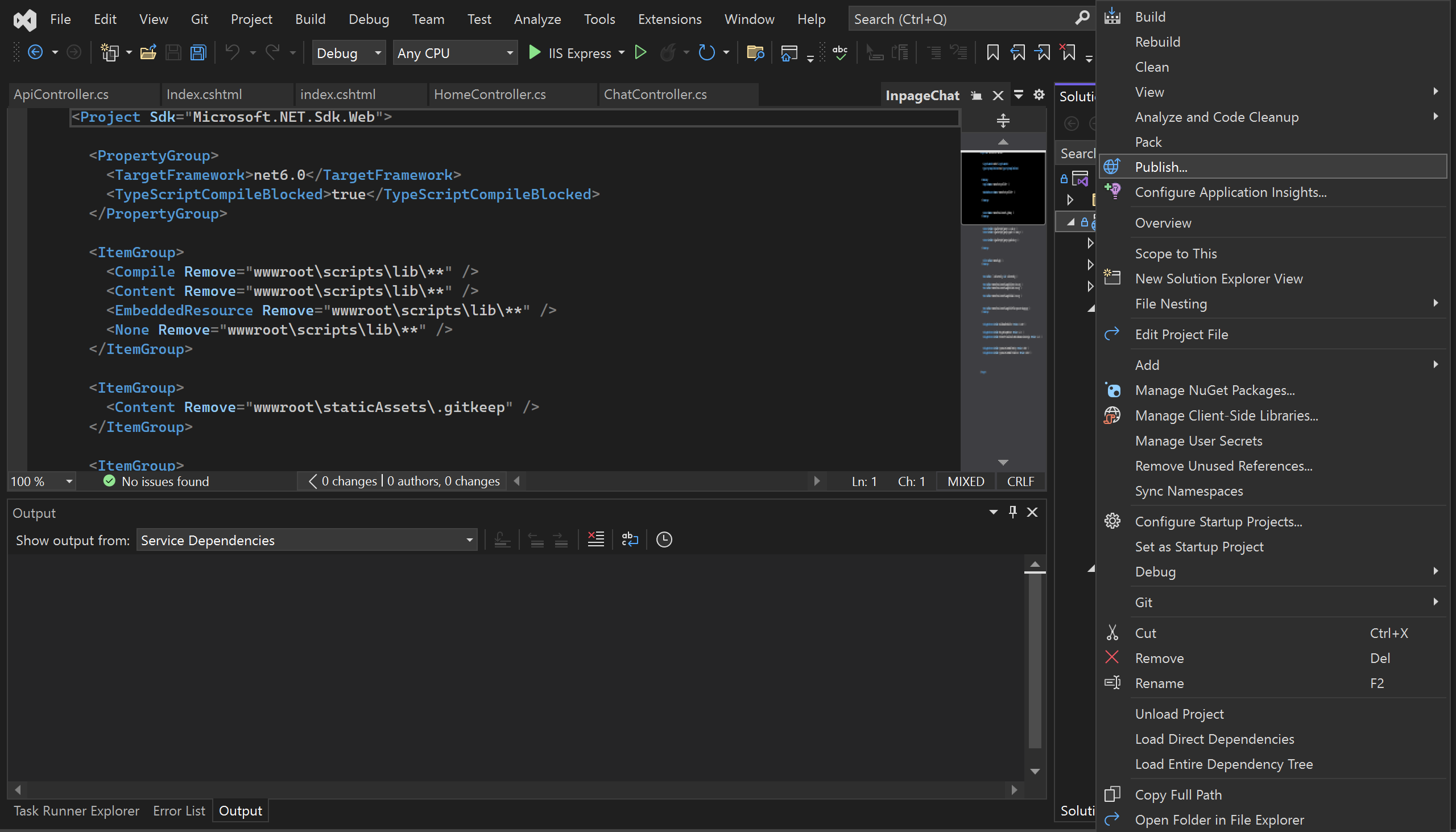
Task: Click Toggle Bookmark icon in toolbar
Action: tap(992, 52)
